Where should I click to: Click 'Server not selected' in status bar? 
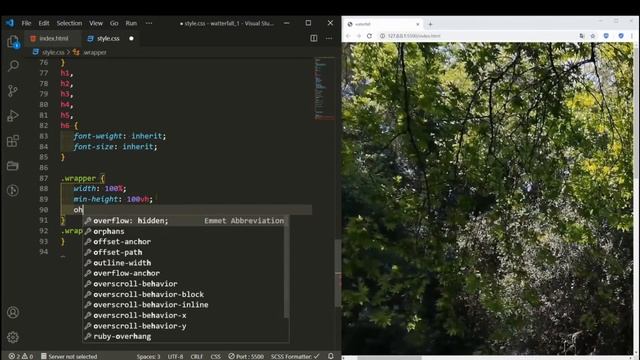tap(69, 356)
